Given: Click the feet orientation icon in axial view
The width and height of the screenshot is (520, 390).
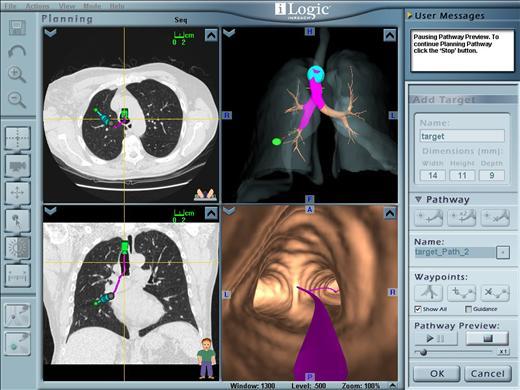Looking at the screenshot, I should pos(205,194).
